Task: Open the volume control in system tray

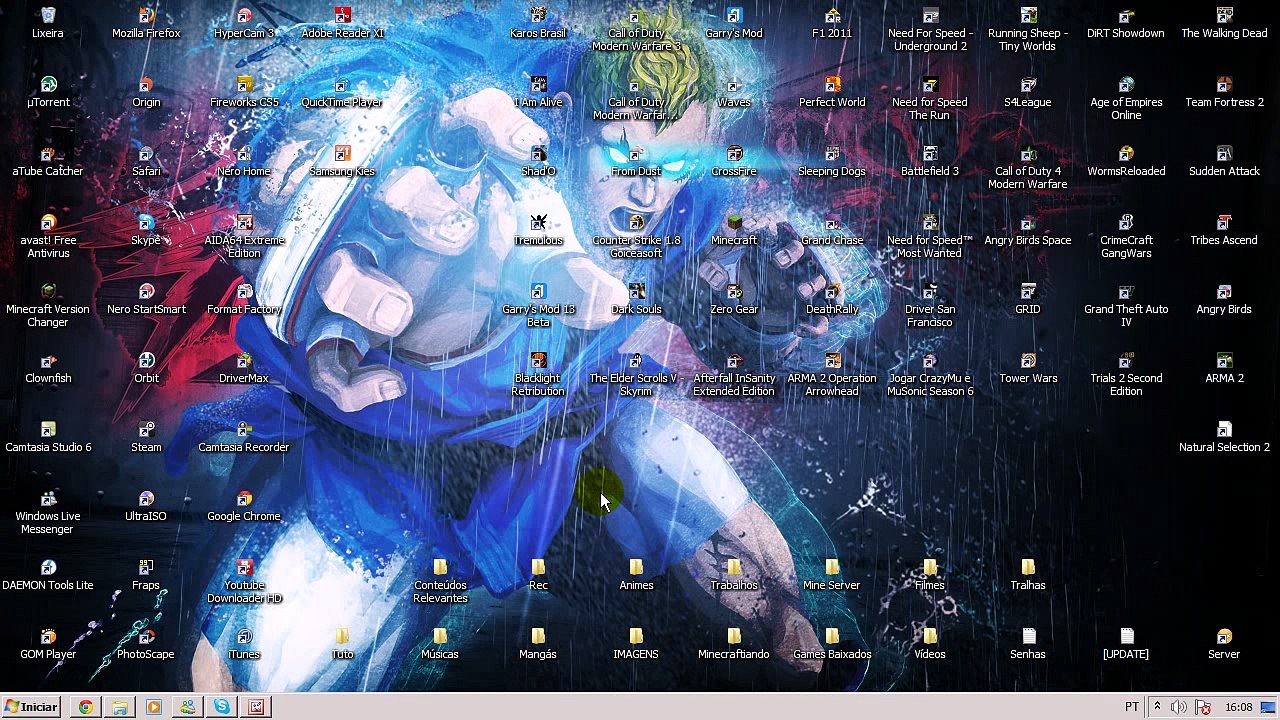Action: tap(1179, 707)
